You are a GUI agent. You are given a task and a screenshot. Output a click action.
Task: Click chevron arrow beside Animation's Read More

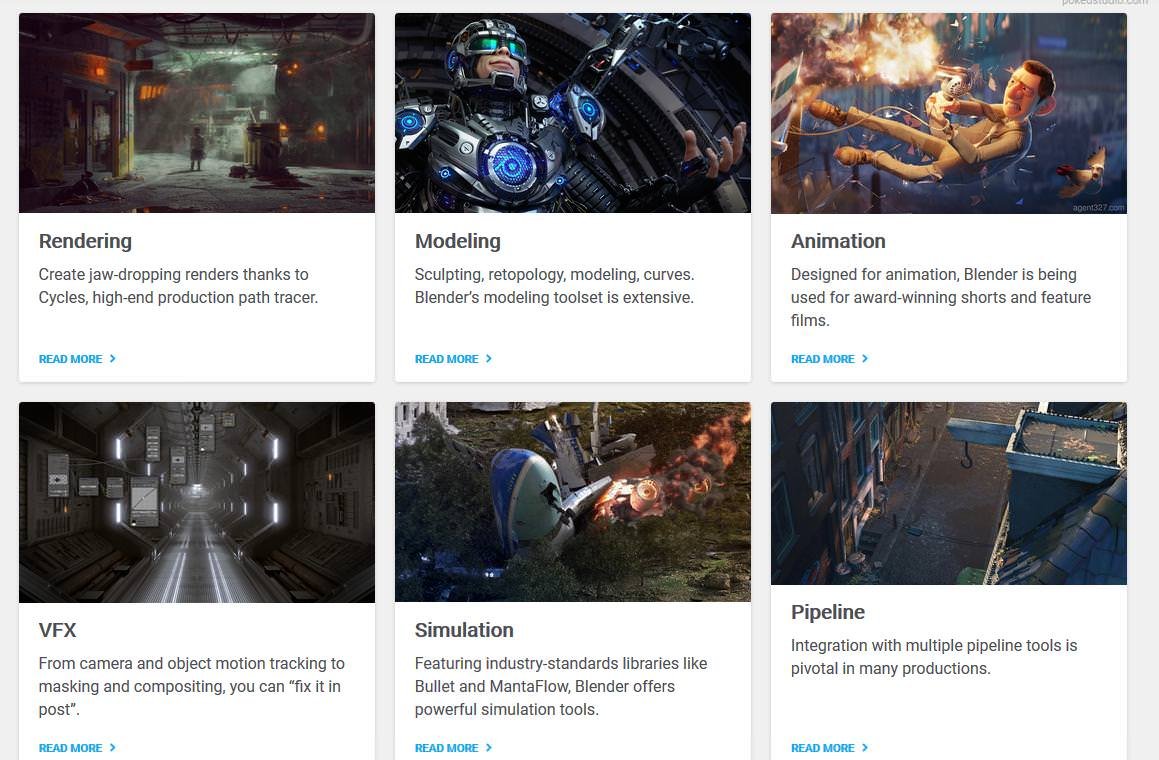[x=865, y=359]
